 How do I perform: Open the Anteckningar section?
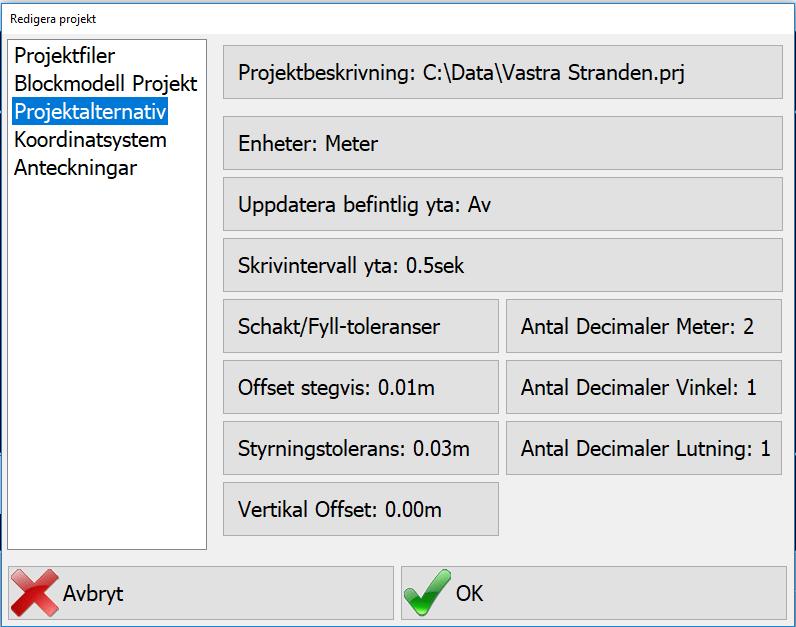pyautogui.click(x=76, y=168)
